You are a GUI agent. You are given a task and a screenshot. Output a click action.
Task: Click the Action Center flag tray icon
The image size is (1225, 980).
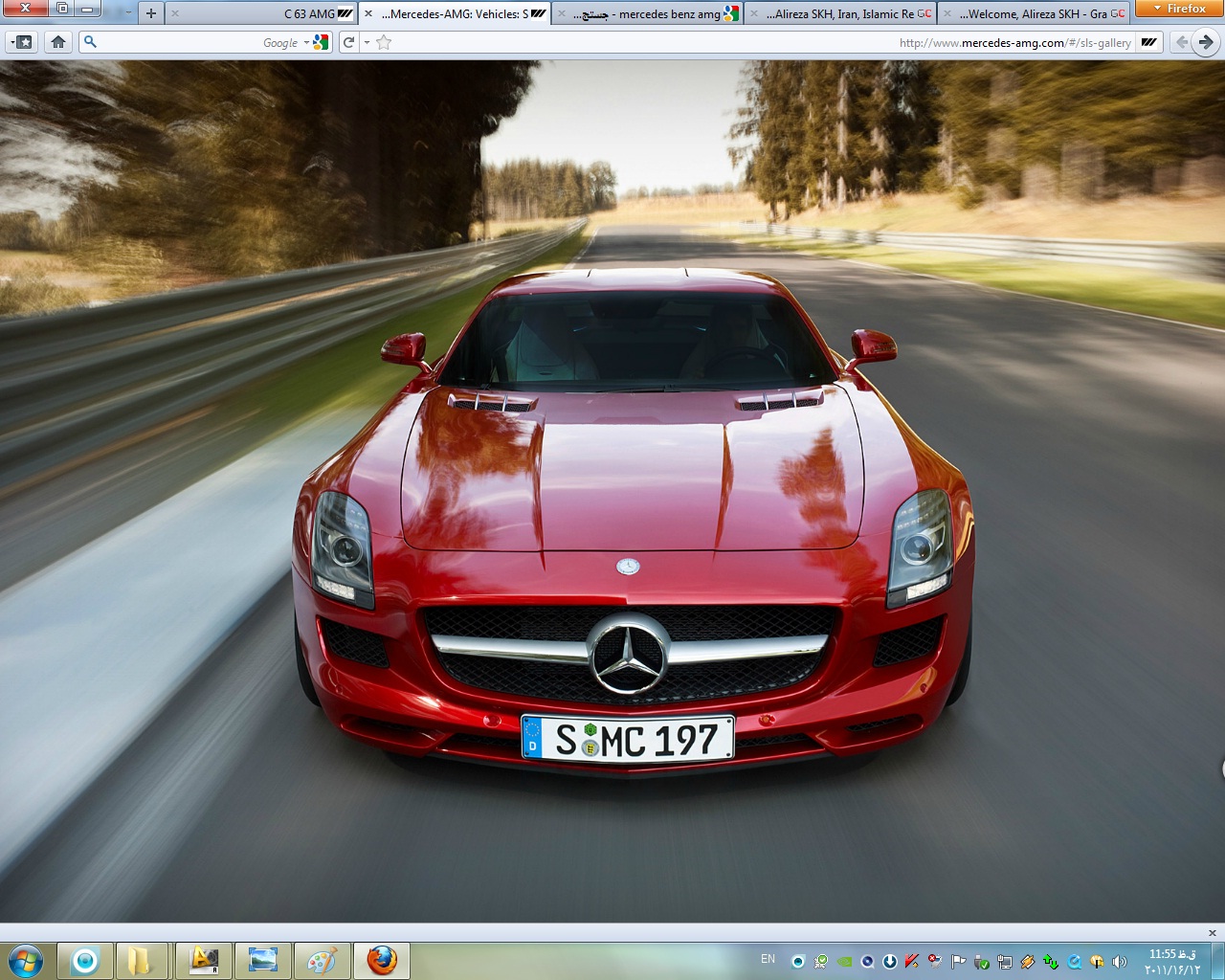pos(958,961)
